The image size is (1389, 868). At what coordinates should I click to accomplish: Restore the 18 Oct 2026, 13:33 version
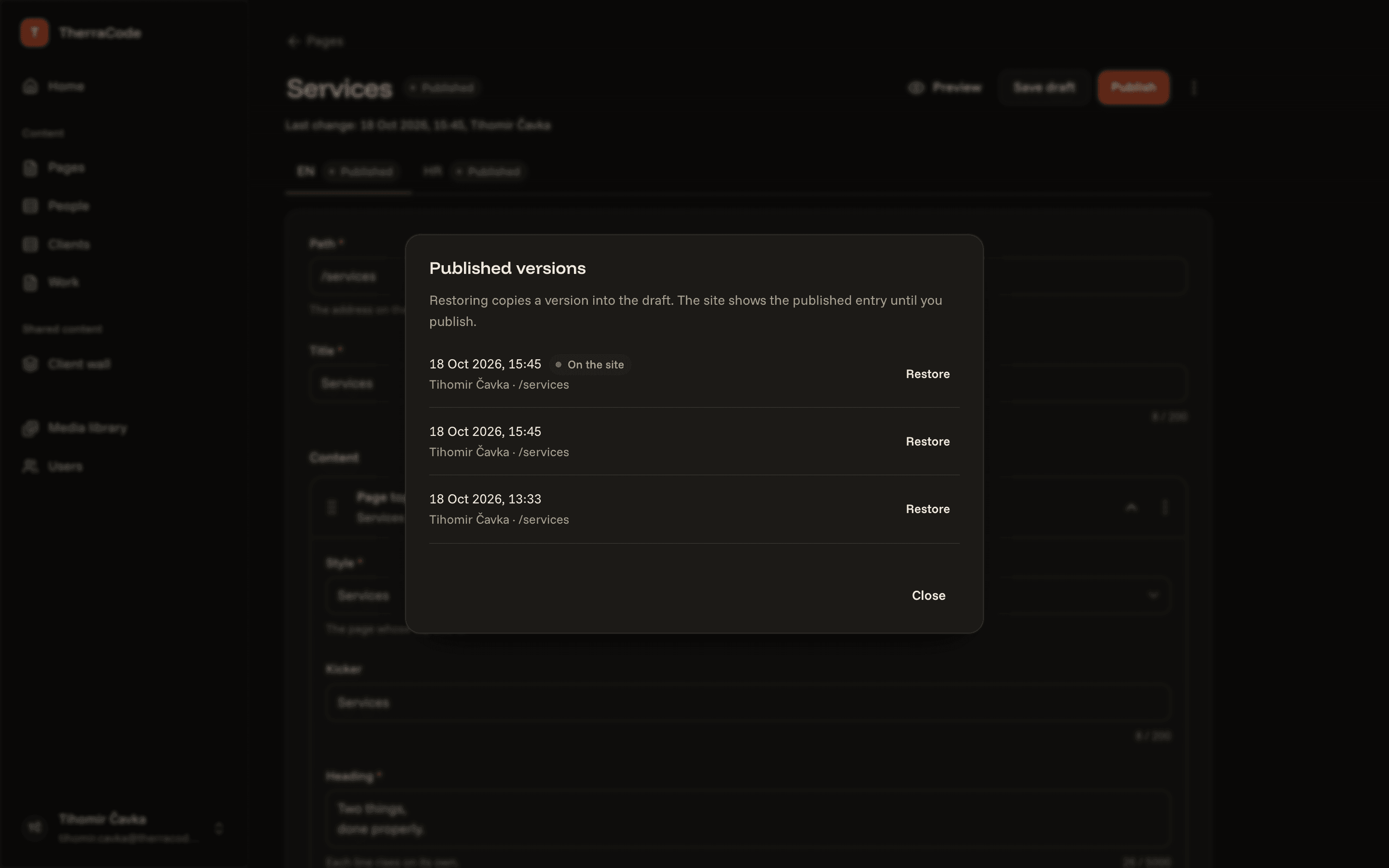[x=927, y=509]
